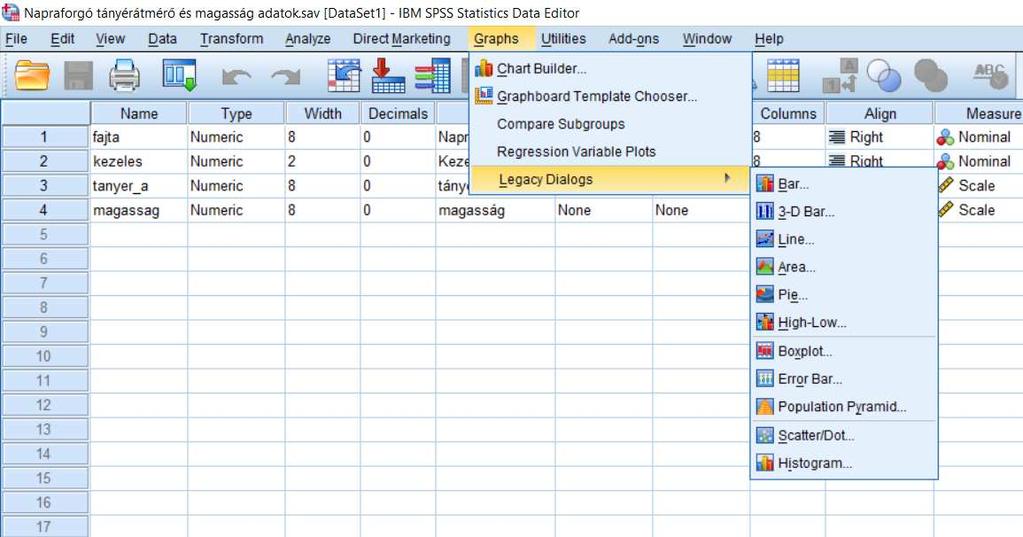Click the variable name cell magassag
The image size is (1023, 537).
[x=139, y=210]
